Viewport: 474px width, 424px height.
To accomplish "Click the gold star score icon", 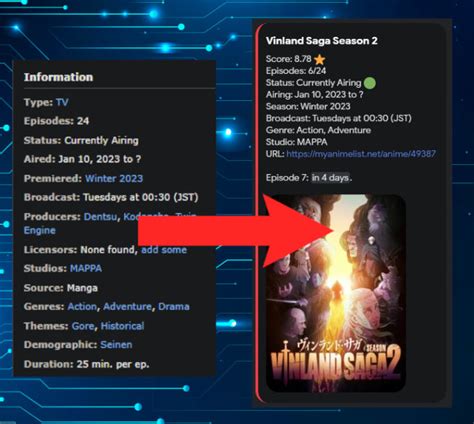I will pos(319,60).
